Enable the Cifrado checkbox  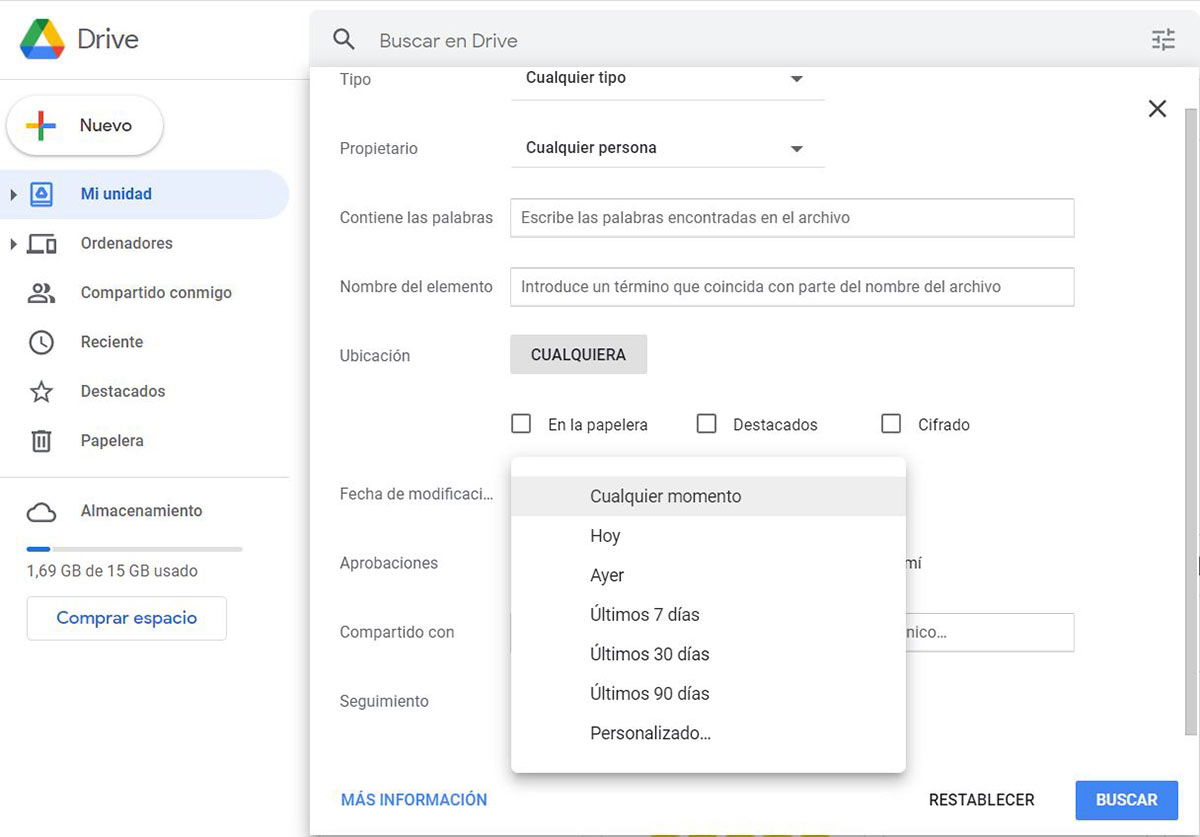click(x=891, y=423)
